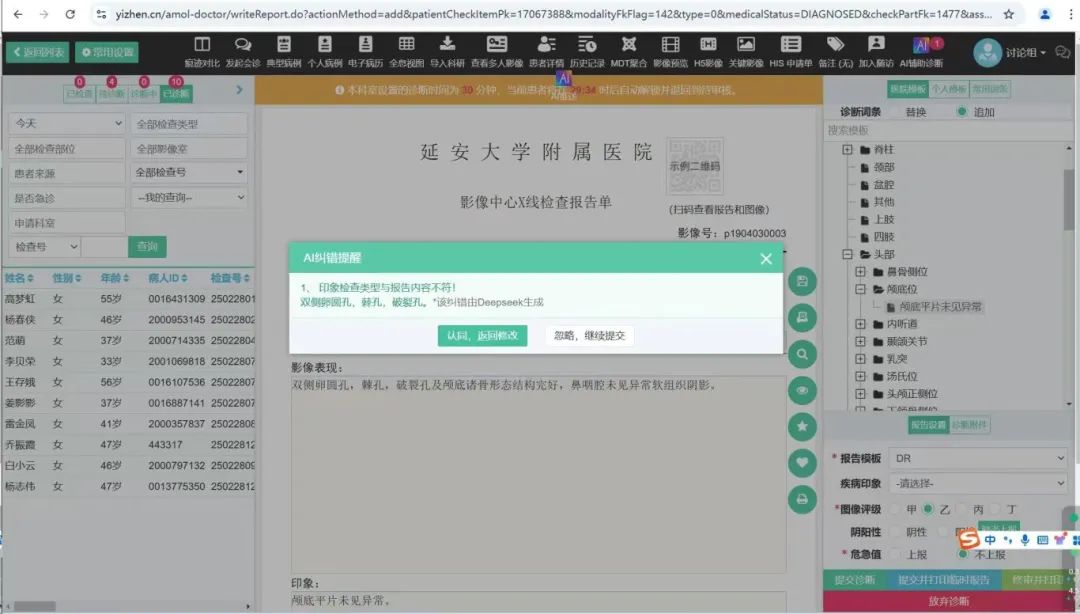Open 历史记录 history records

tap(587, 52)
